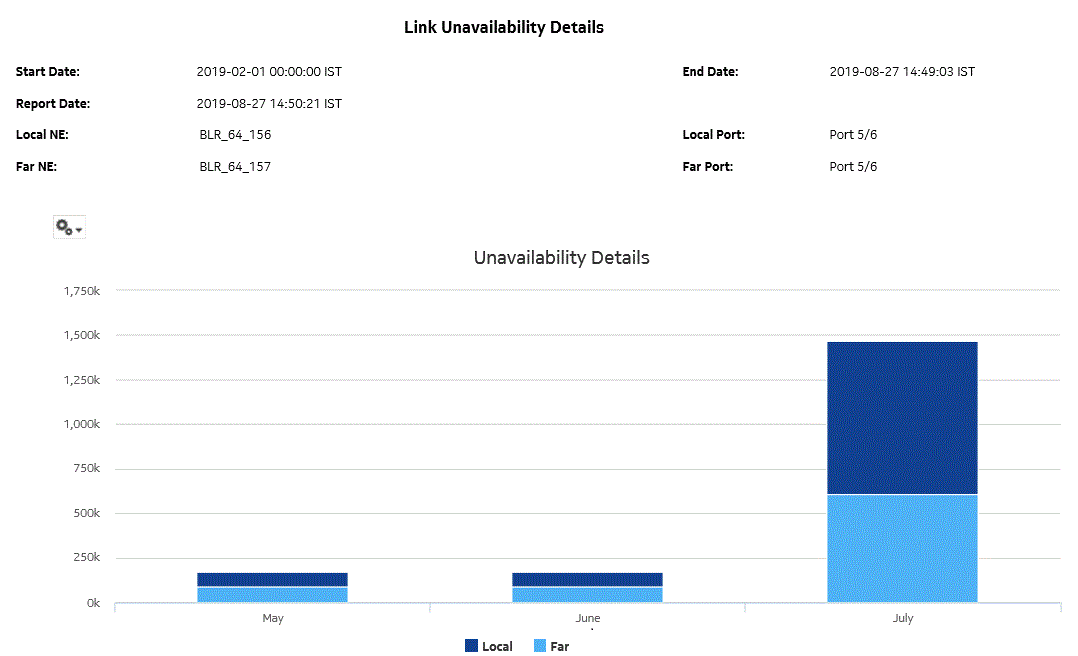Click the June stacked bar
Viewport: 1078px width, 656px height.
[x=587, y=585]
